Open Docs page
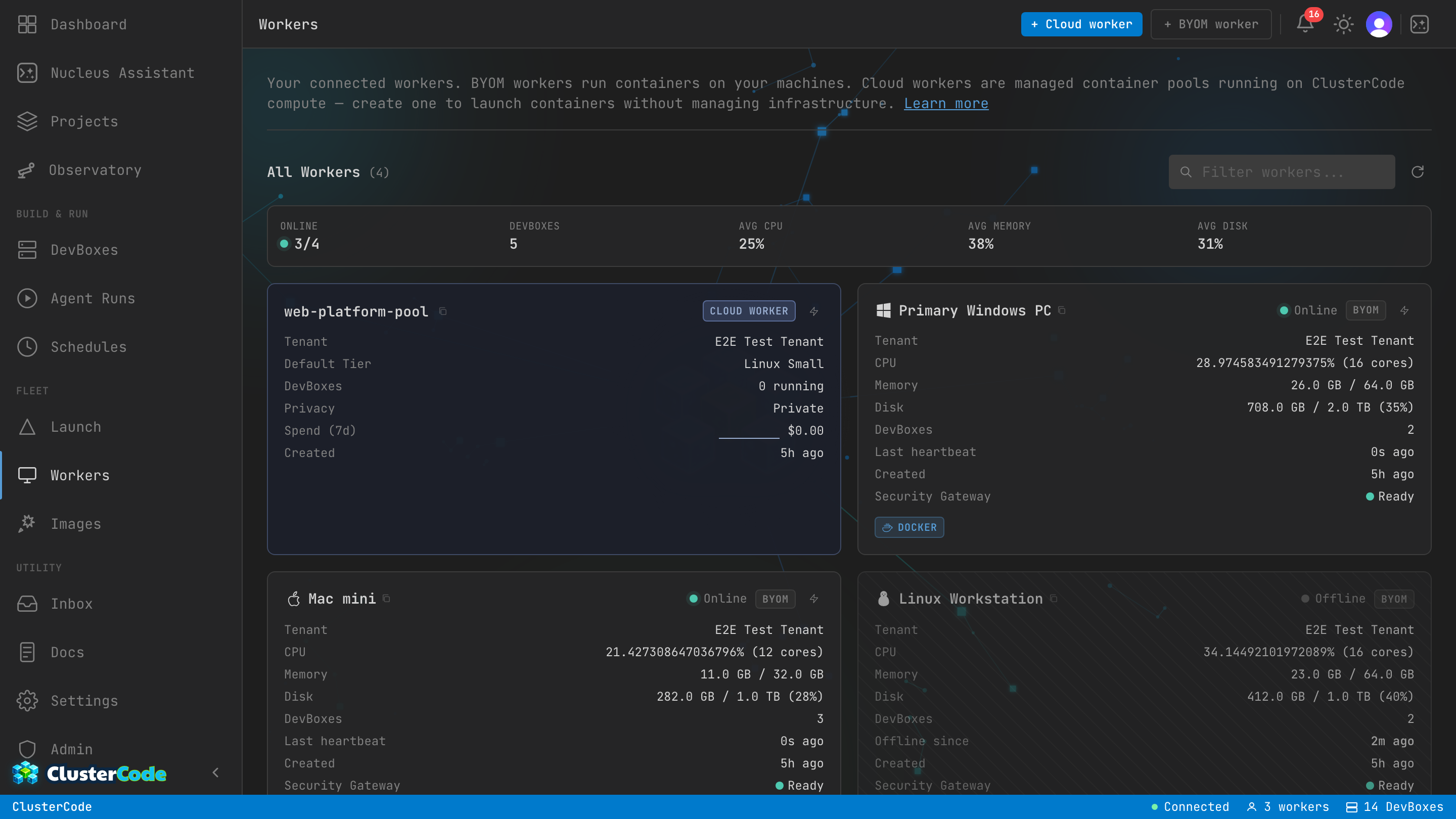 click(121, 652)
